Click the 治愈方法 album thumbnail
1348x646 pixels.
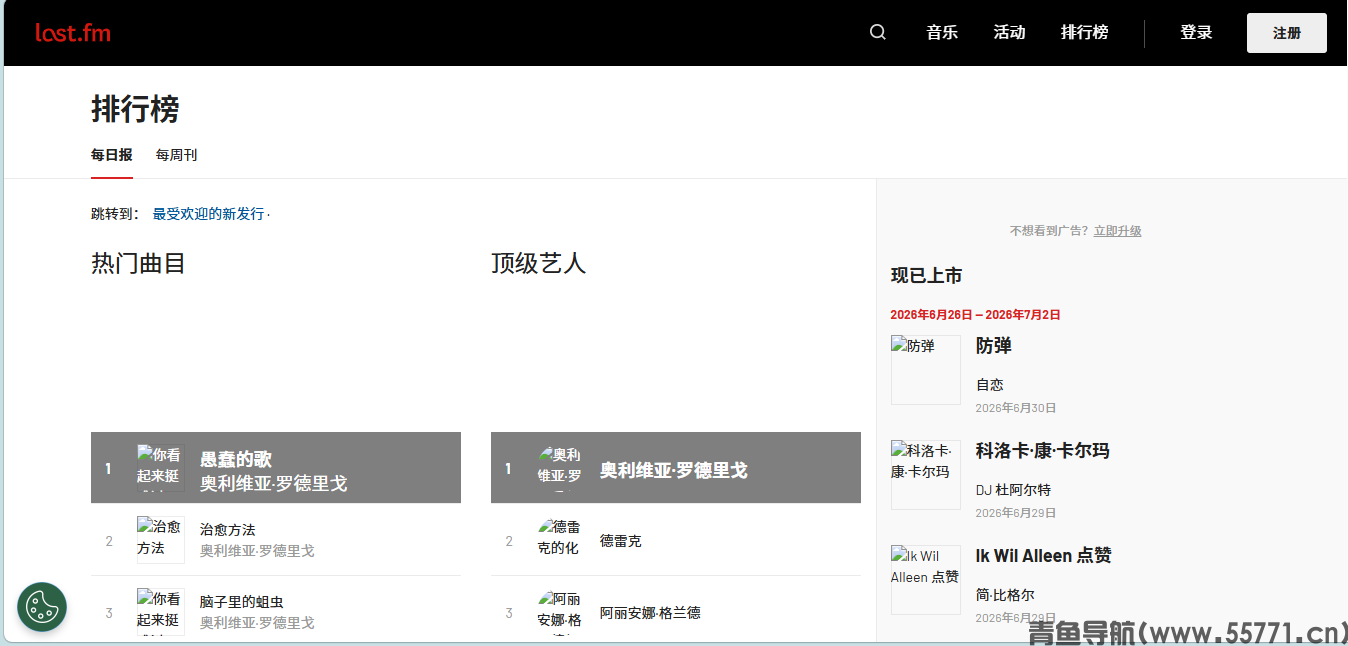(x=161, y=540)
